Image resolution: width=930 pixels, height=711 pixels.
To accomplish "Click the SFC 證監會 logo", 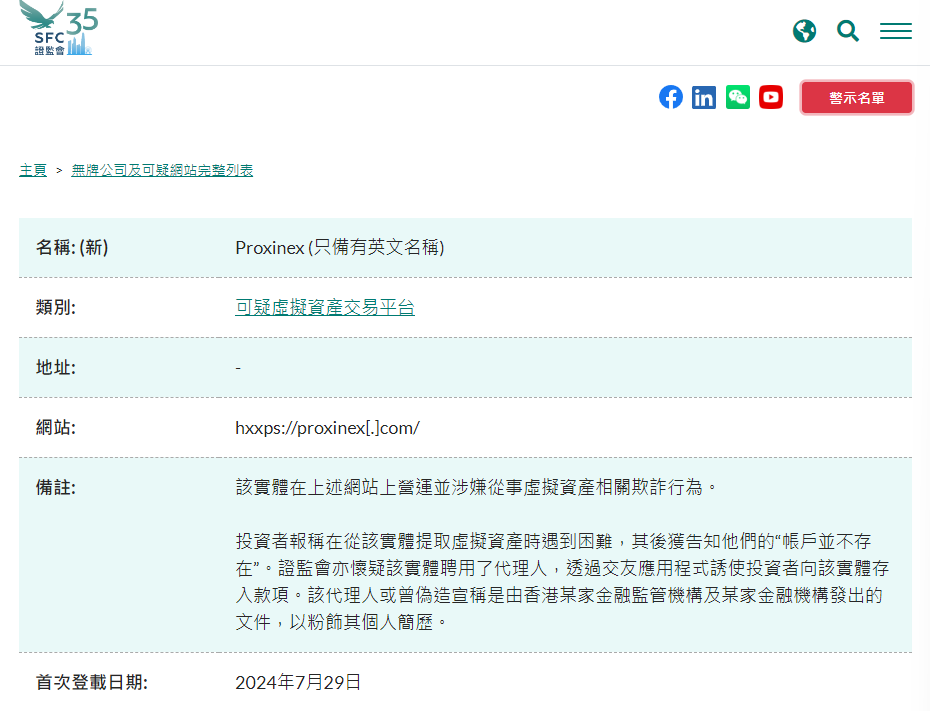I will pyautogui.click(x=59, y=29).
